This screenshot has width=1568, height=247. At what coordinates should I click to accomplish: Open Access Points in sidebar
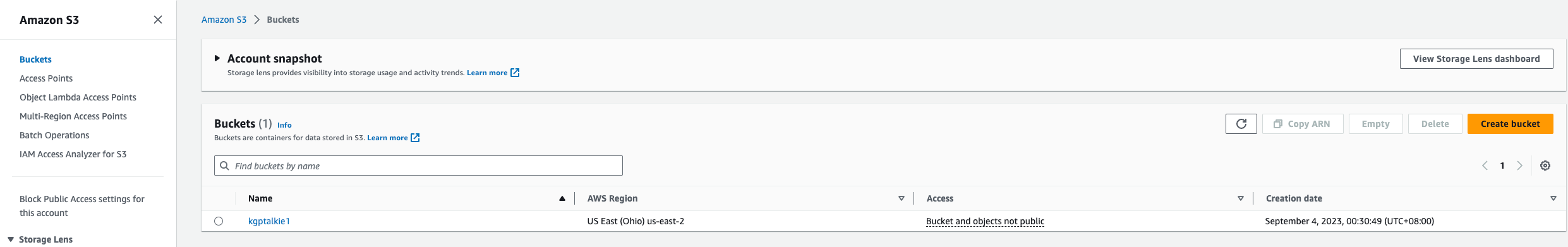point(46,78)
